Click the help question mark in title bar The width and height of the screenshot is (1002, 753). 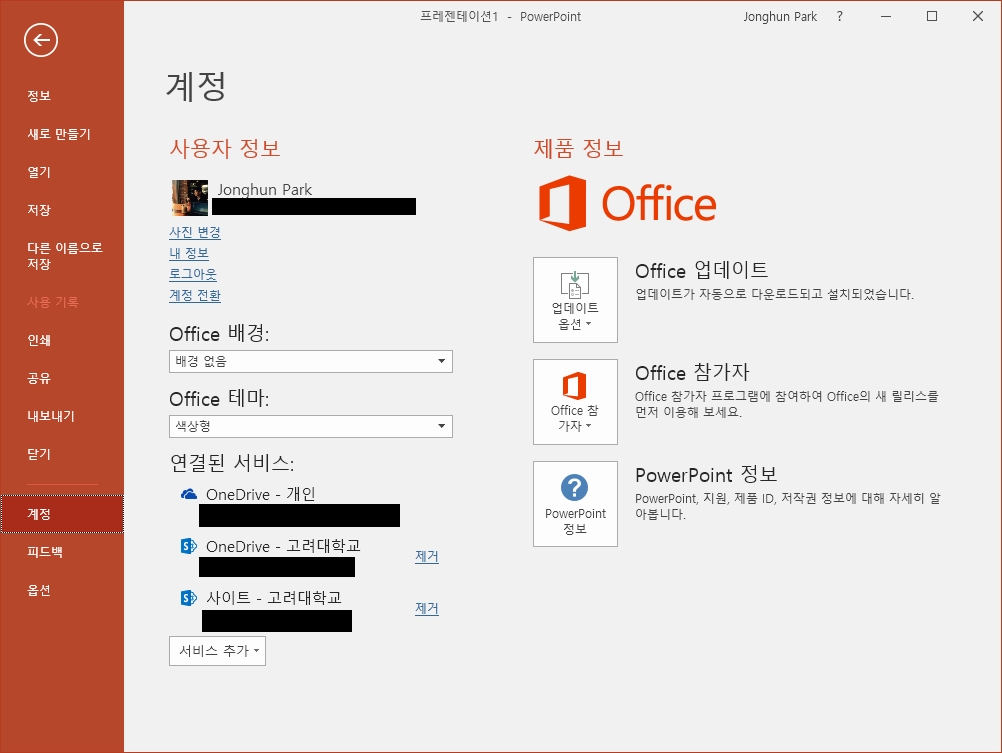840,17
